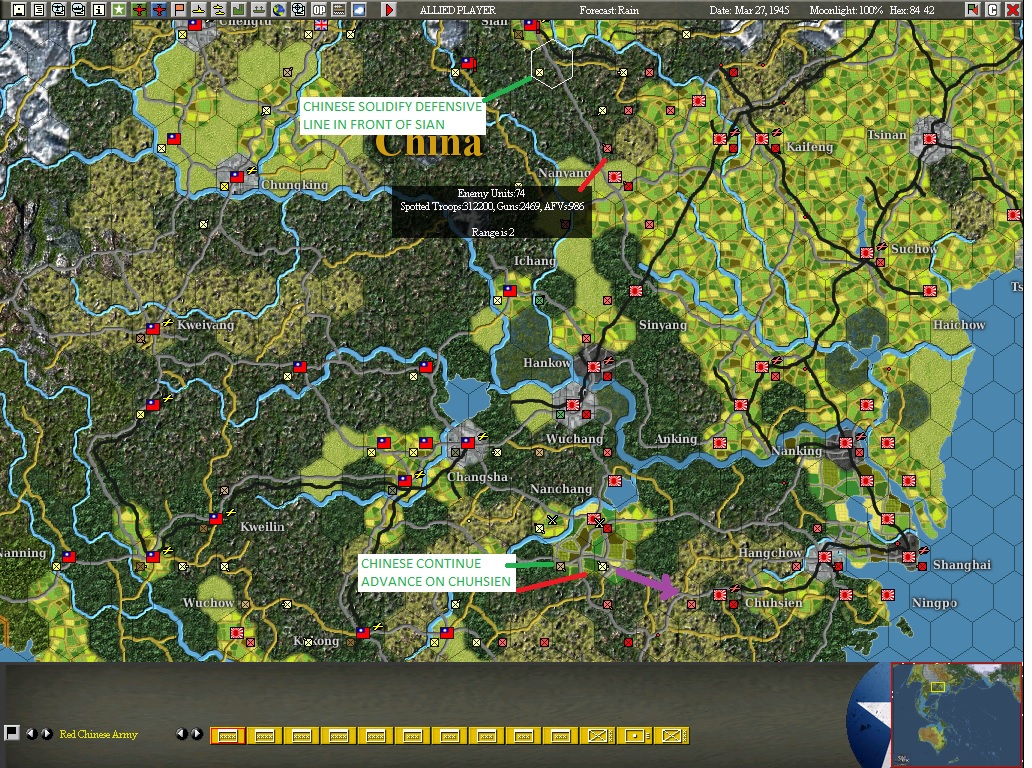Select the last crossed-box unit counter in strip

[x=671, y=736]
